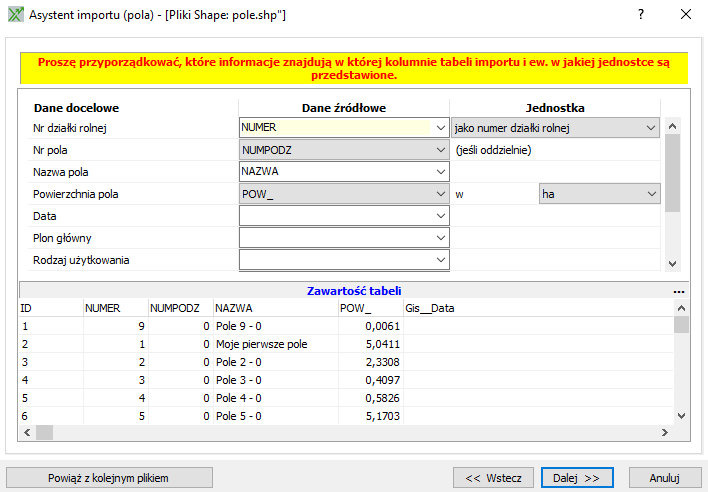Proceed with the Dalej button

pyautogui.click(x=577, y=478)
